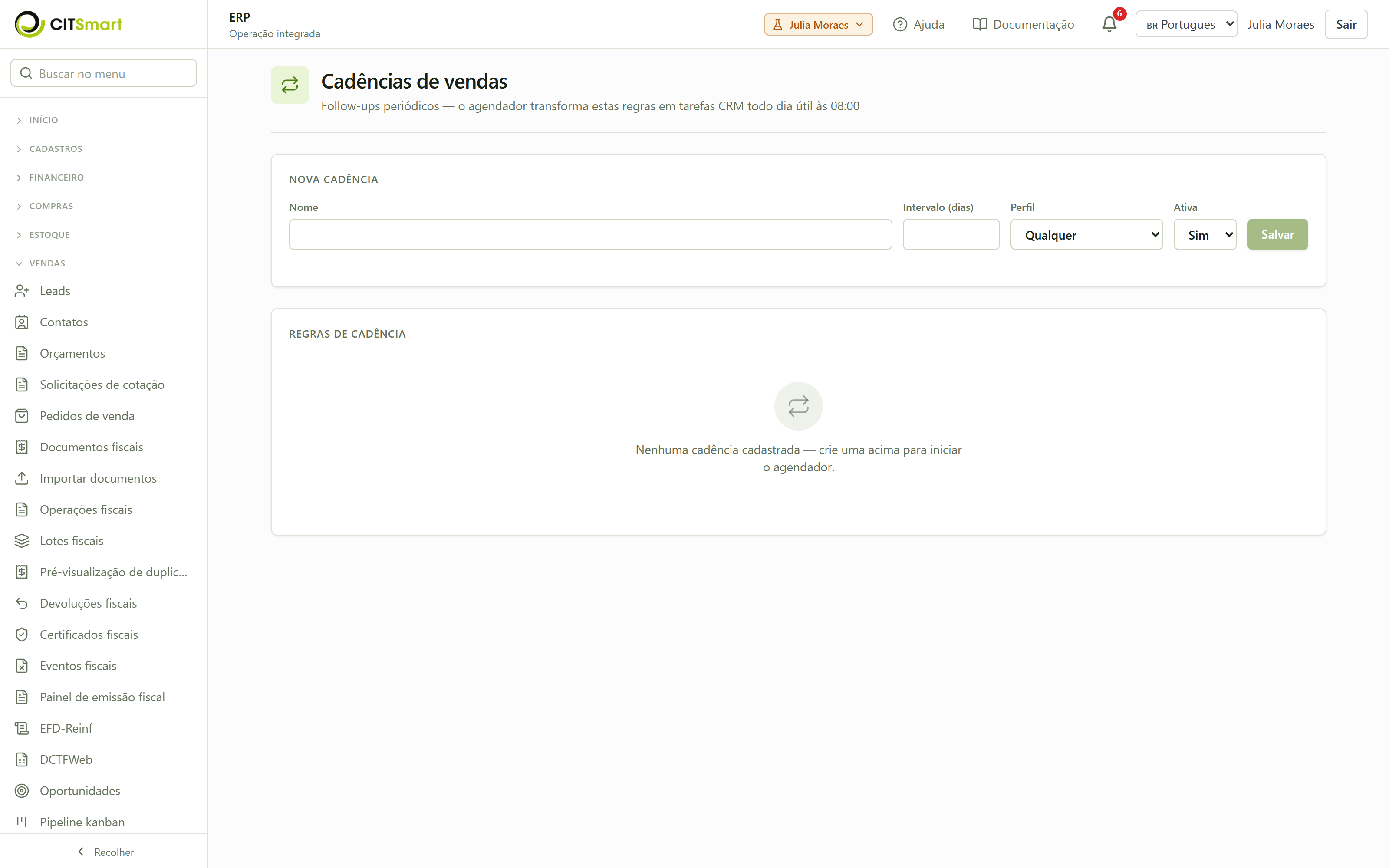
Task: Click the CITSmart logo
Action: pyautogui.click(x=68, y=24)
